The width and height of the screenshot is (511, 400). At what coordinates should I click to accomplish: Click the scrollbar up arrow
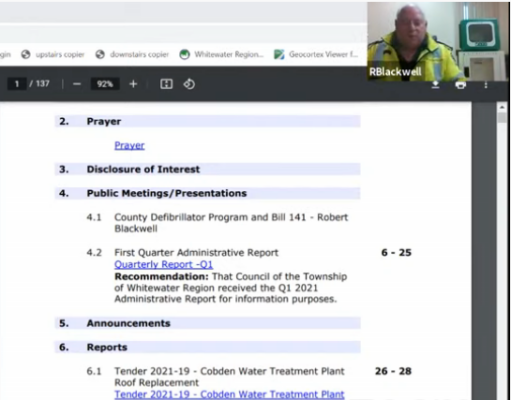(x=502, y=107)
